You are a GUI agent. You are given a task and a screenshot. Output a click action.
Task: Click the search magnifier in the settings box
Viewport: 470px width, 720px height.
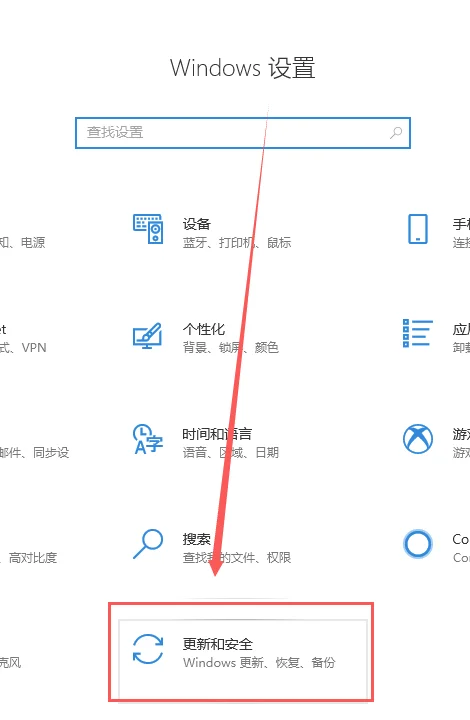[x=396, y=133]
